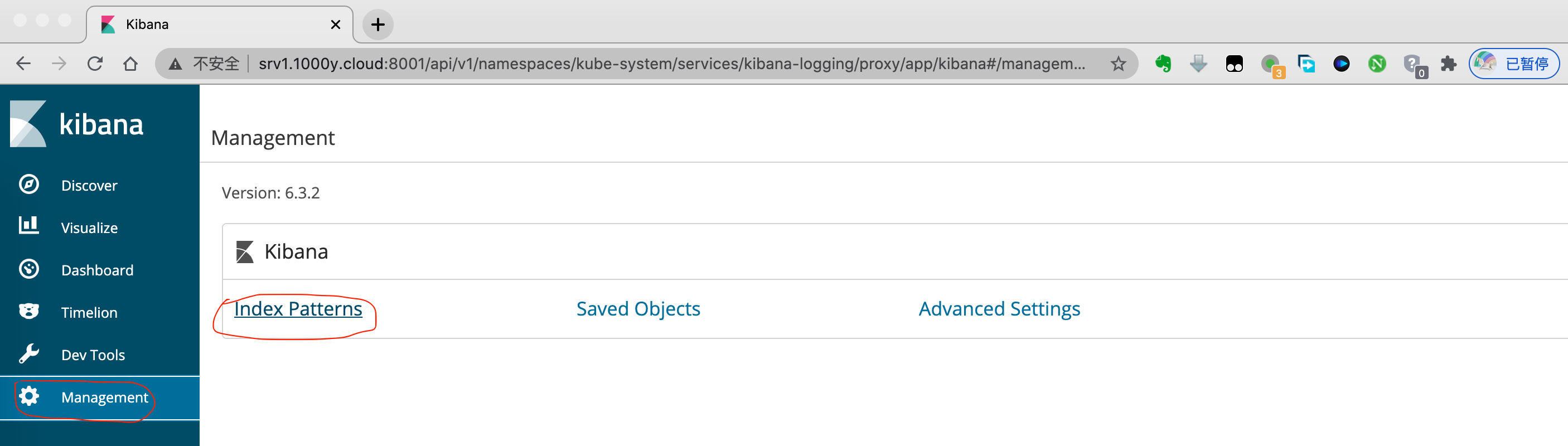
Task: Click the Dev Tools wrench icon
Action: pyautogui.click(x=28, y=353)
